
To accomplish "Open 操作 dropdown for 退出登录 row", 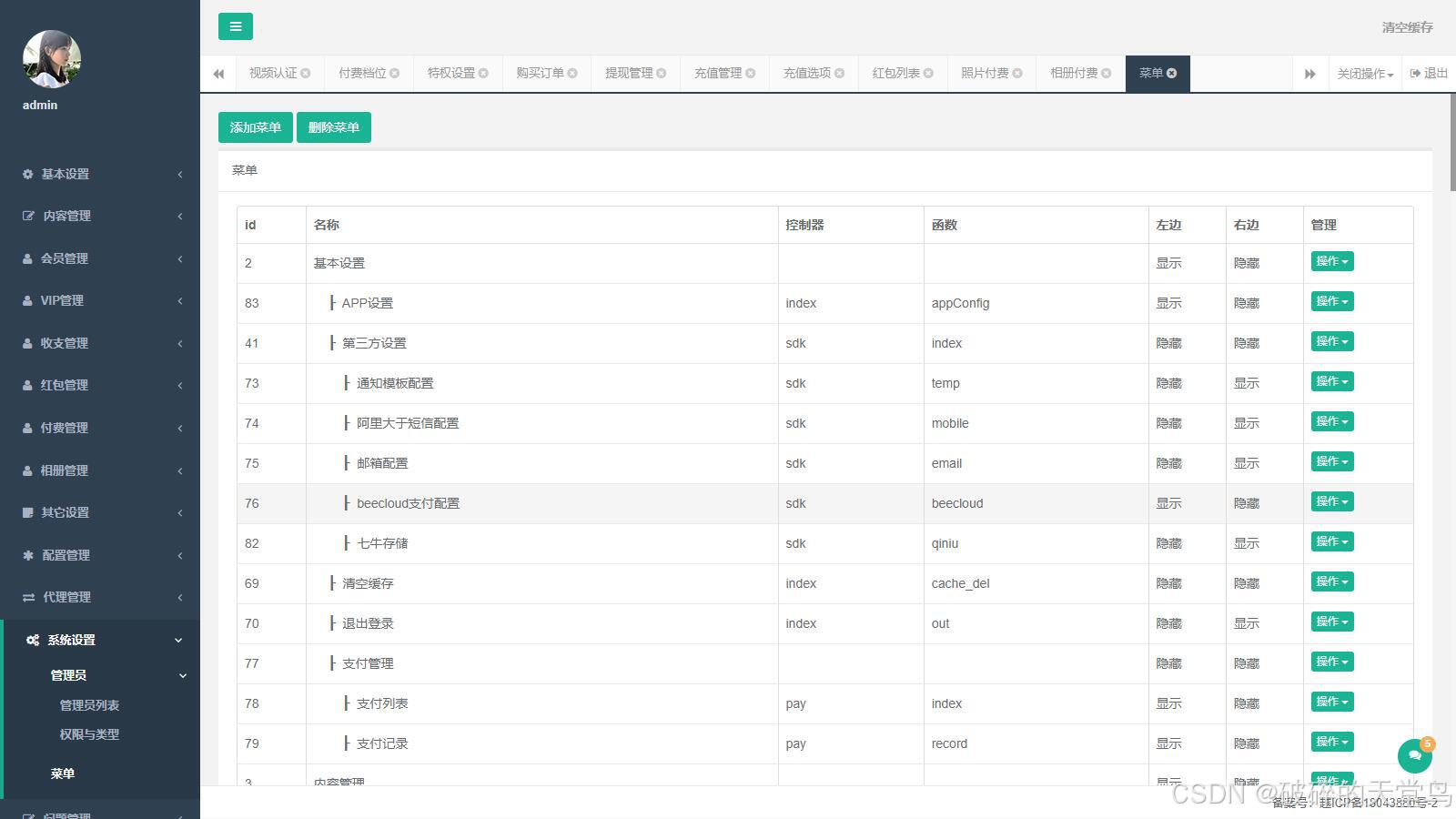I will coord(1332,622).
